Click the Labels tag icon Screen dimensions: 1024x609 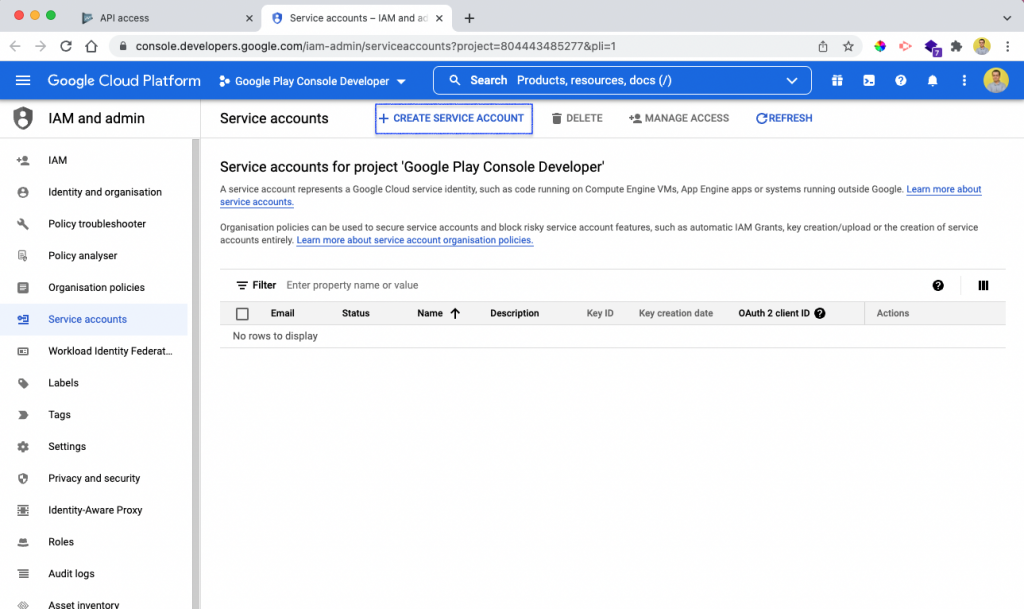tap(23, 383)
